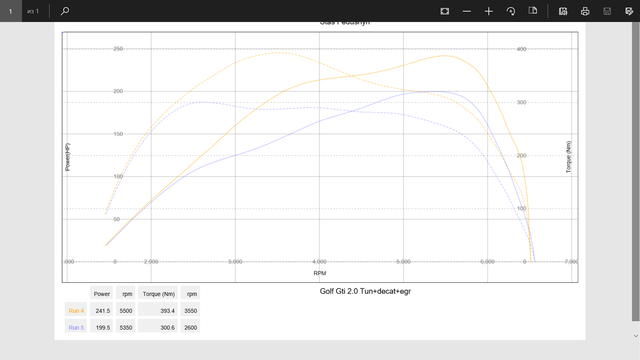
Task: Click the Save as icon with pencil
Action: click(629, 11)
